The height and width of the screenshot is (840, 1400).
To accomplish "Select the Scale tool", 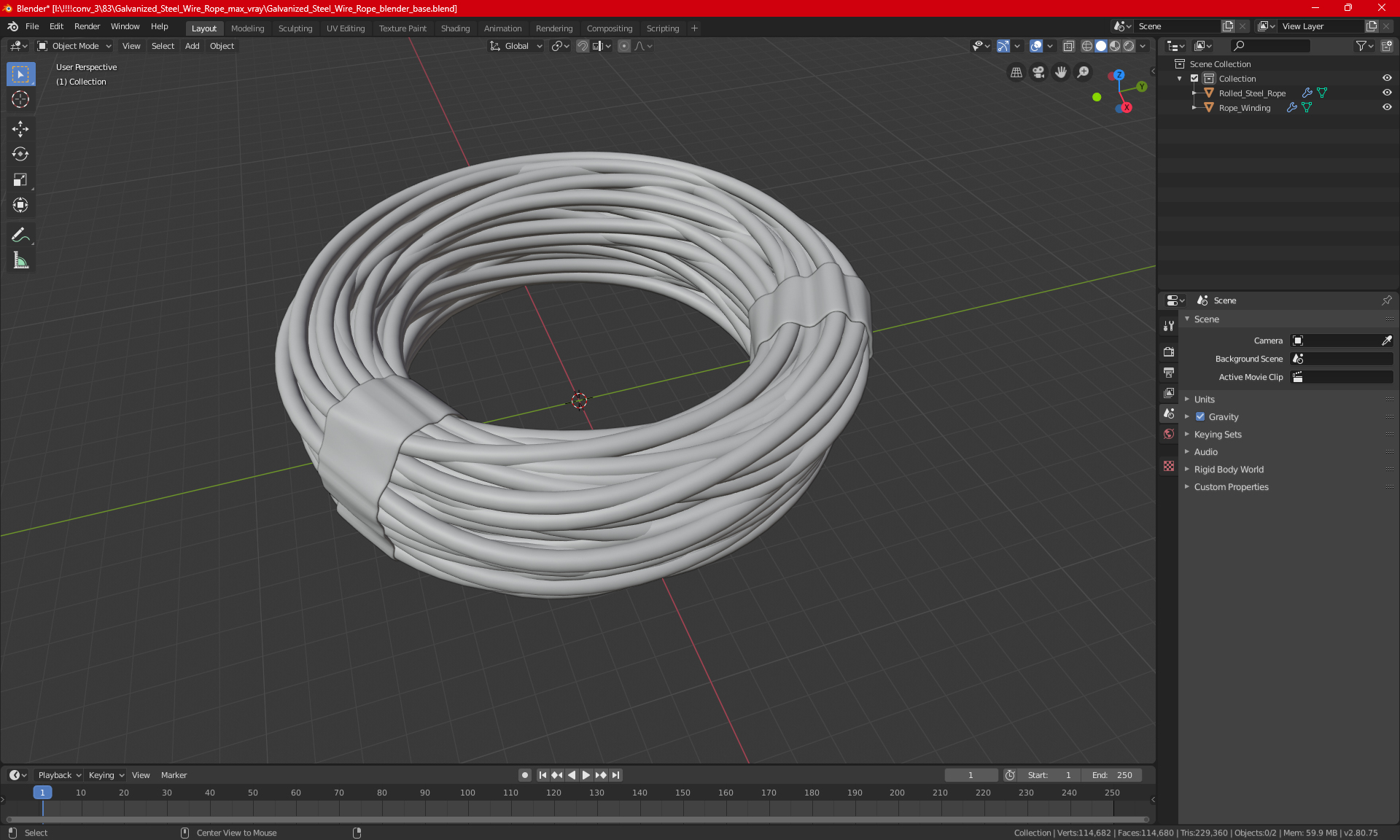I will 20,179.
